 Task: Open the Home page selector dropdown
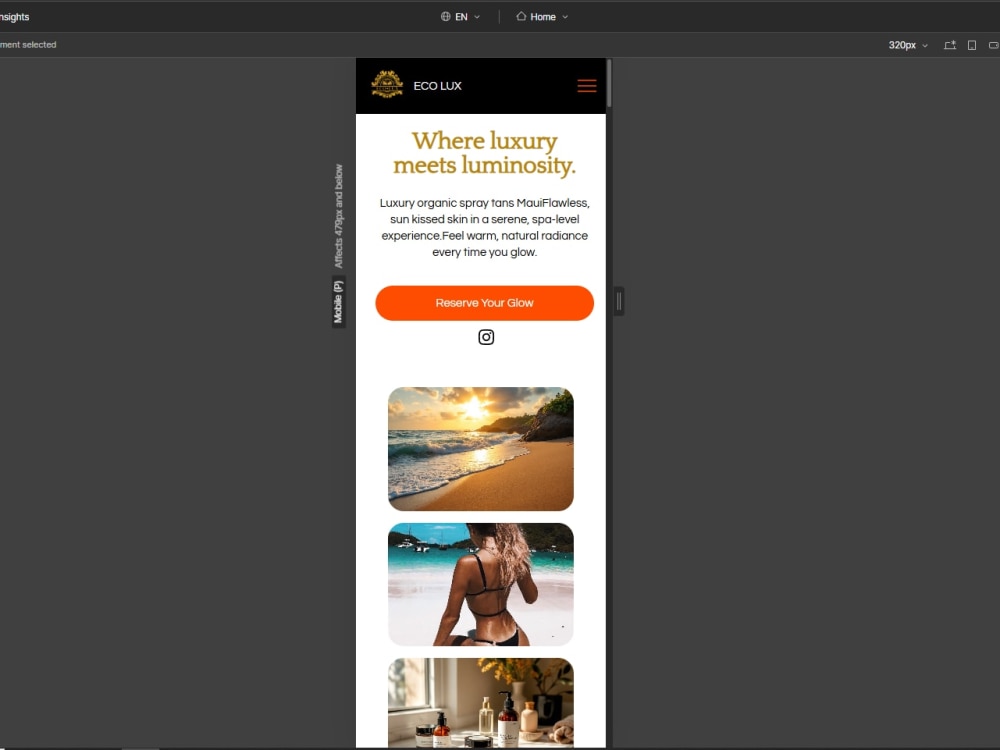click(542, 17)
